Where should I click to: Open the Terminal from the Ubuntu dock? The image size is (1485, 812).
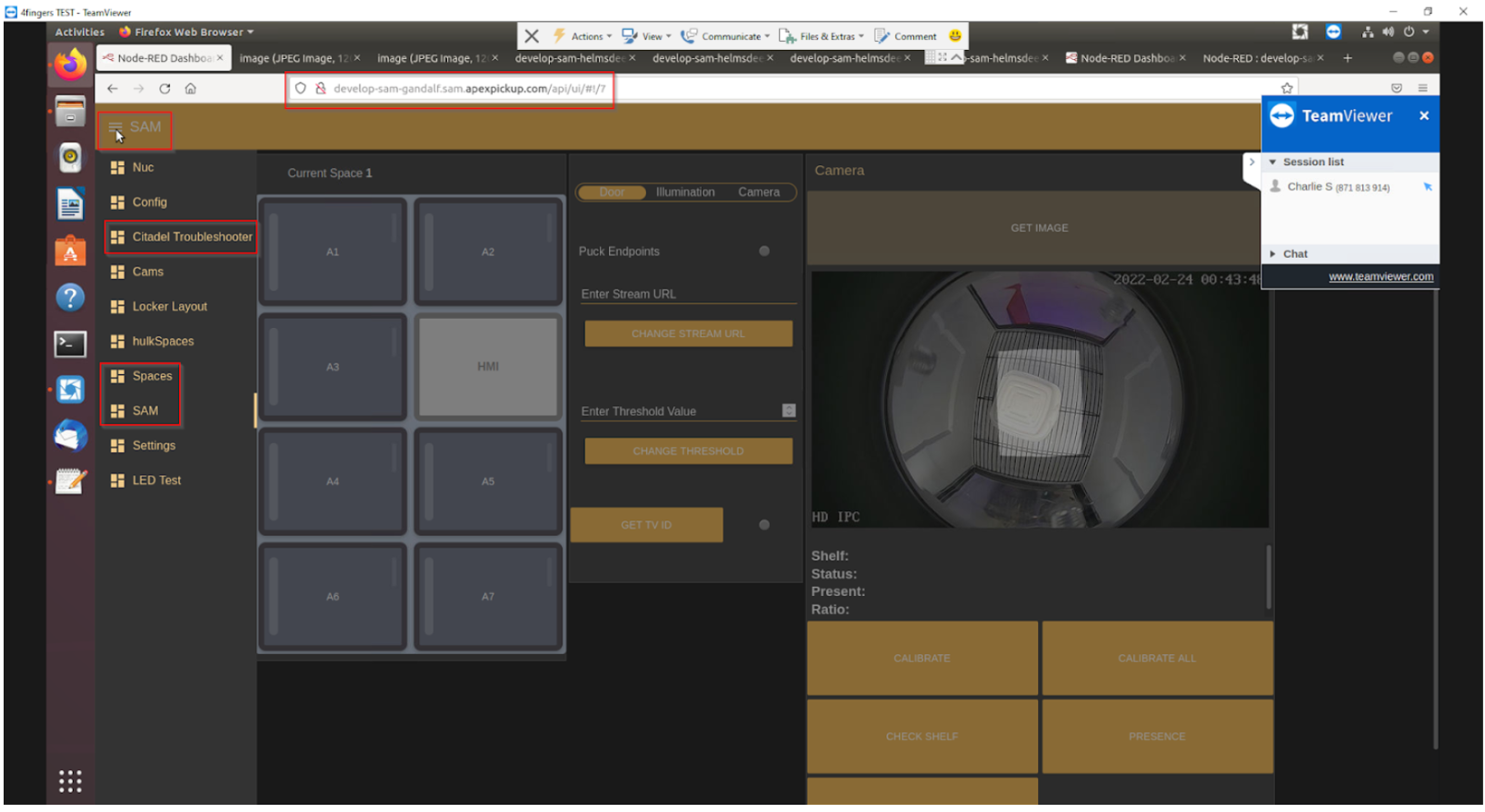(70, 344)
